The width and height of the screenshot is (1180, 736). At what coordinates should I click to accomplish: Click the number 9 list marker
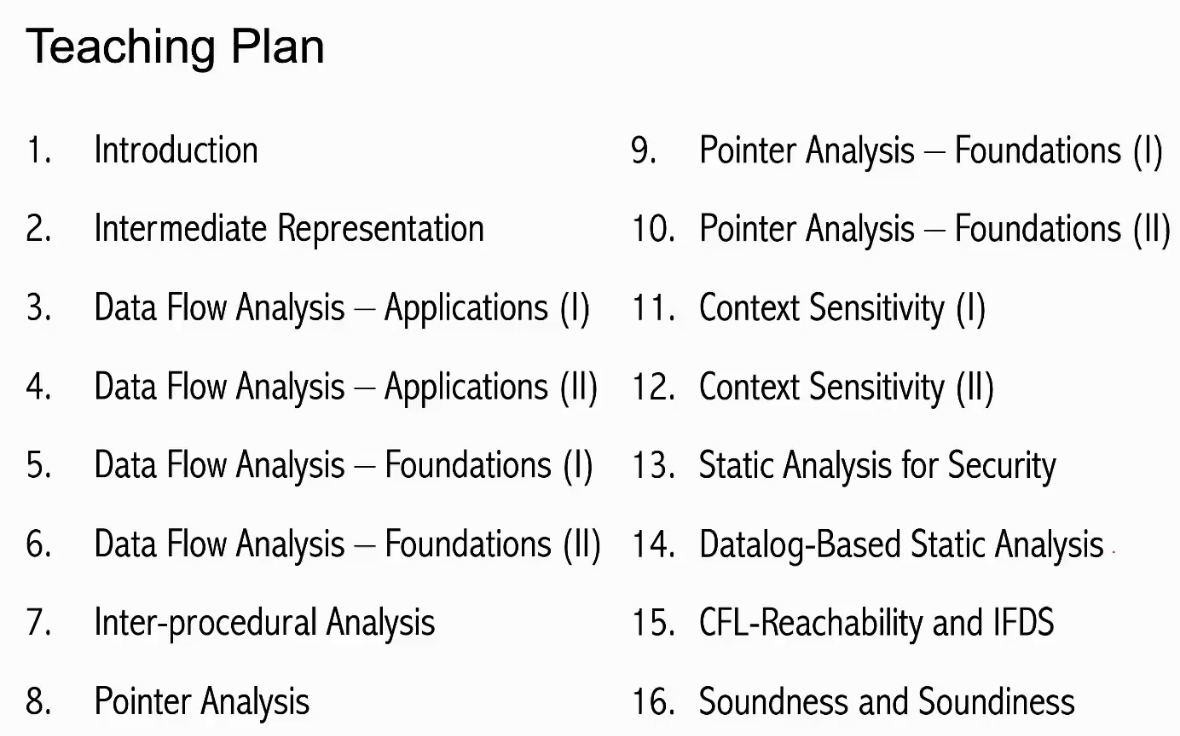click(x=643, y=151)
